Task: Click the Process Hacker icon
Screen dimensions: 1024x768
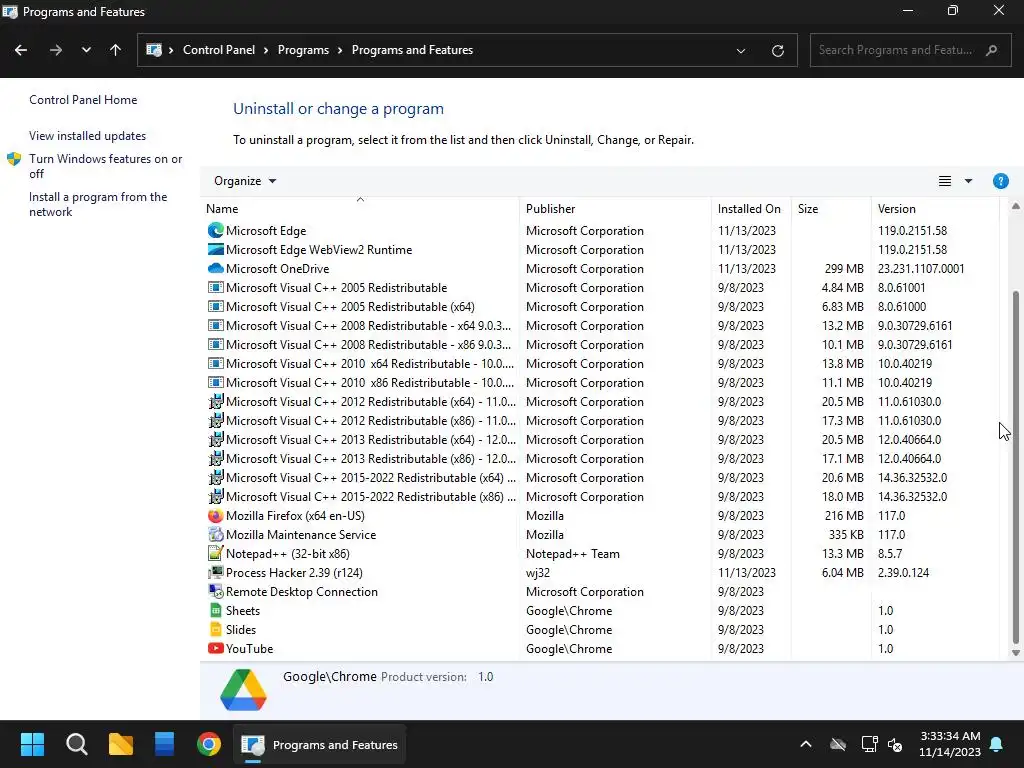Action: pos(216,572)
